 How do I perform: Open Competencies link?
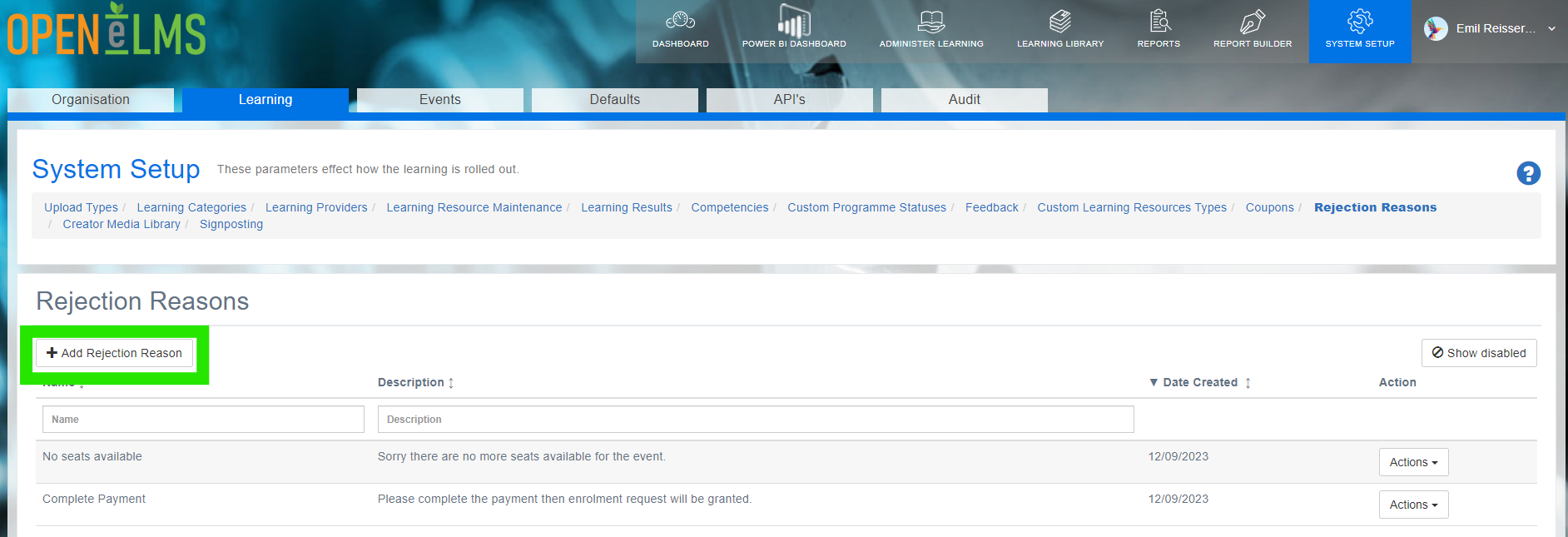730,207
